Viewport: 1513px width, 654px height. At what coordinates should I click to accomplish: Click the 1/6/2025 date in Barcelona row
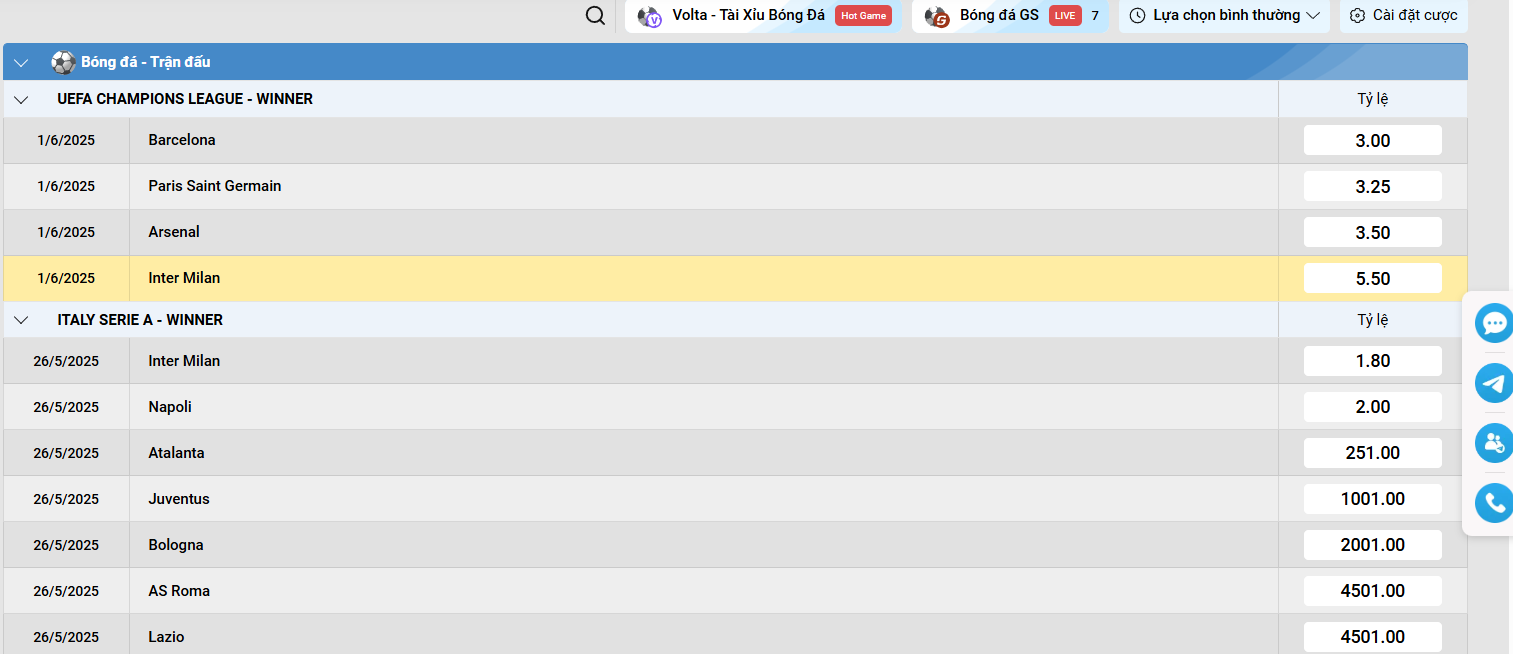point(66,140)
